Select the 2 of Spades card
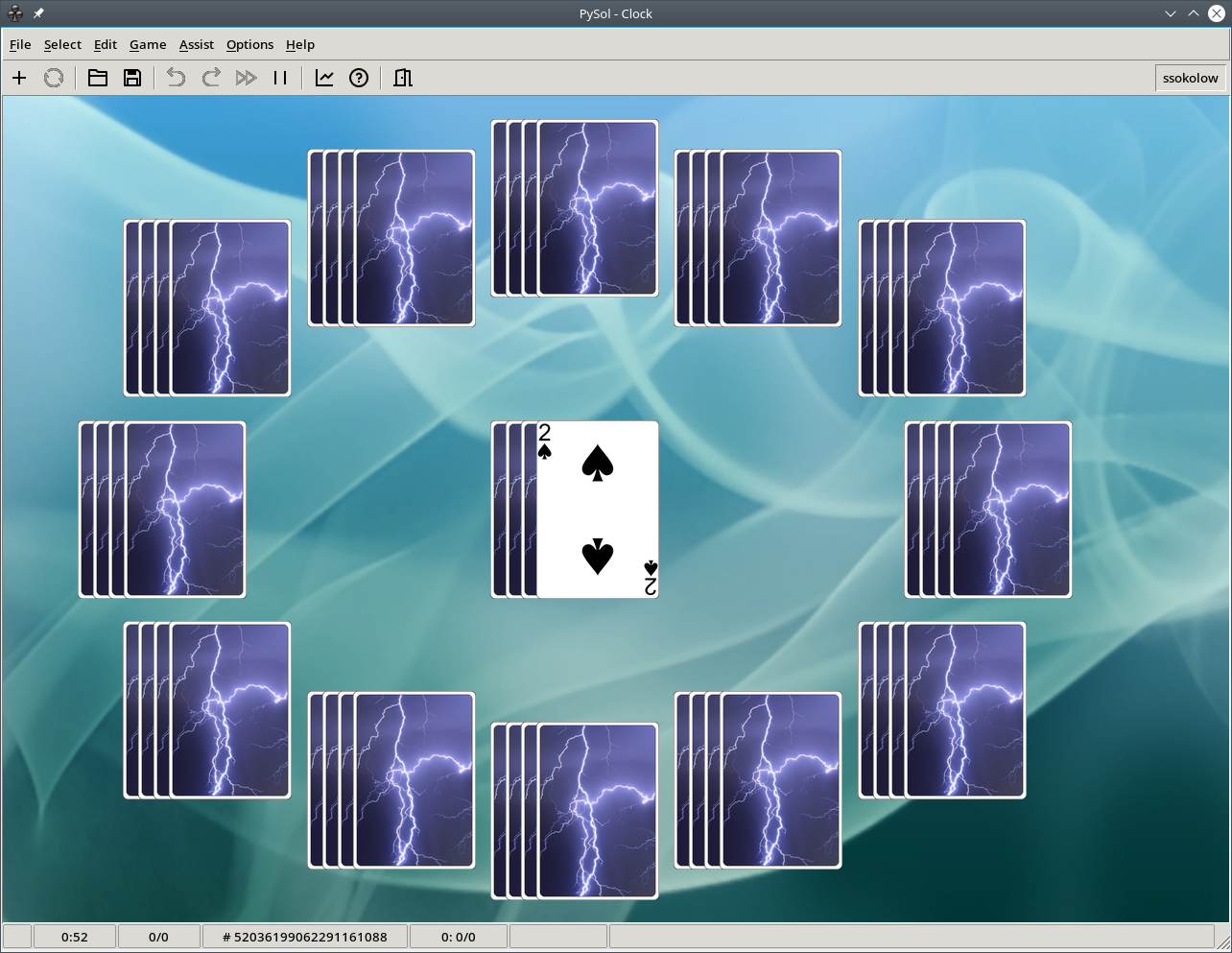1232x953 pixels. (597, 510)
